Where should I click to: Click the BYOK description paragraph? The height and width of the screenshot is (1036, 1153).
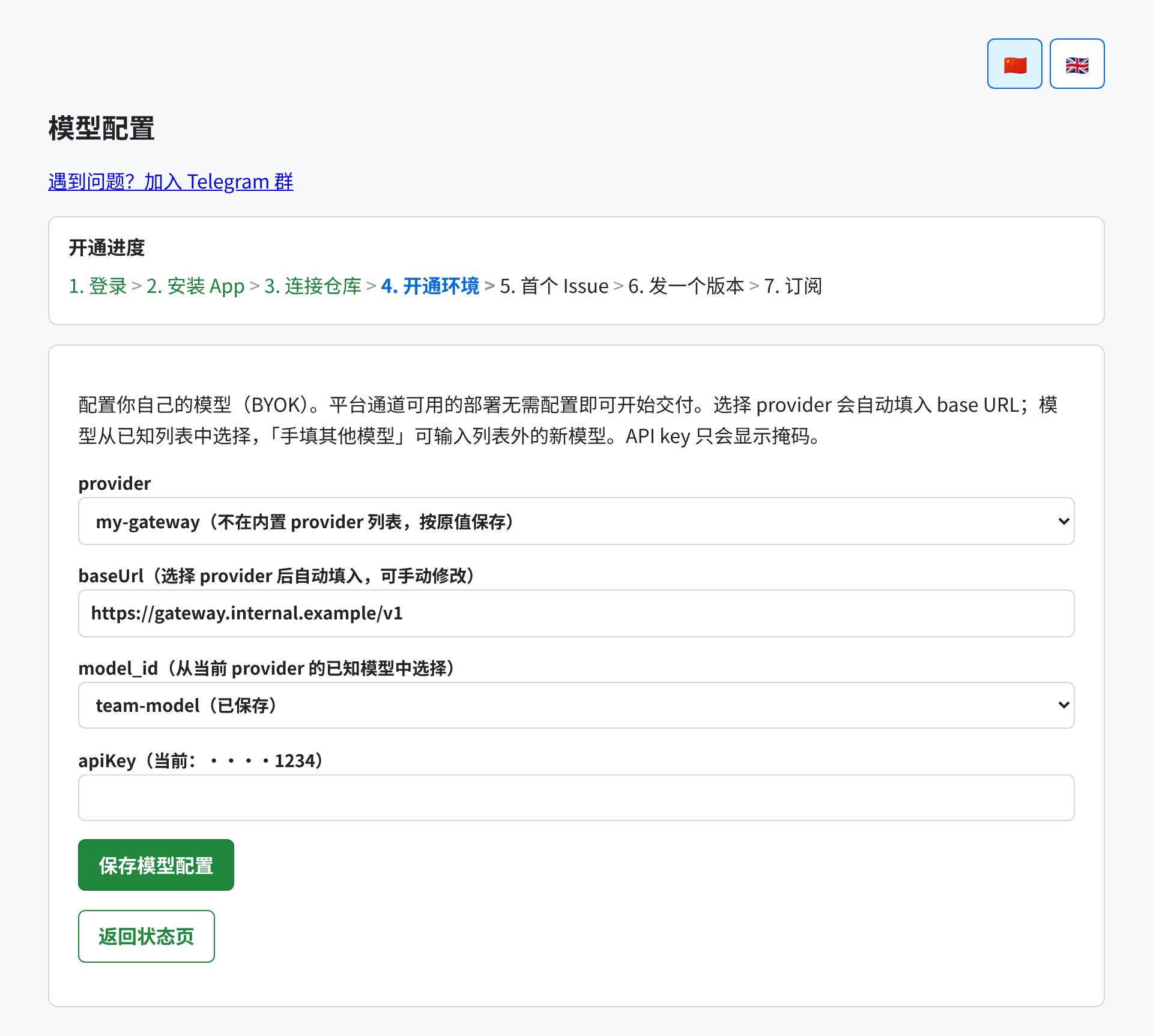[x=567, y=420]
